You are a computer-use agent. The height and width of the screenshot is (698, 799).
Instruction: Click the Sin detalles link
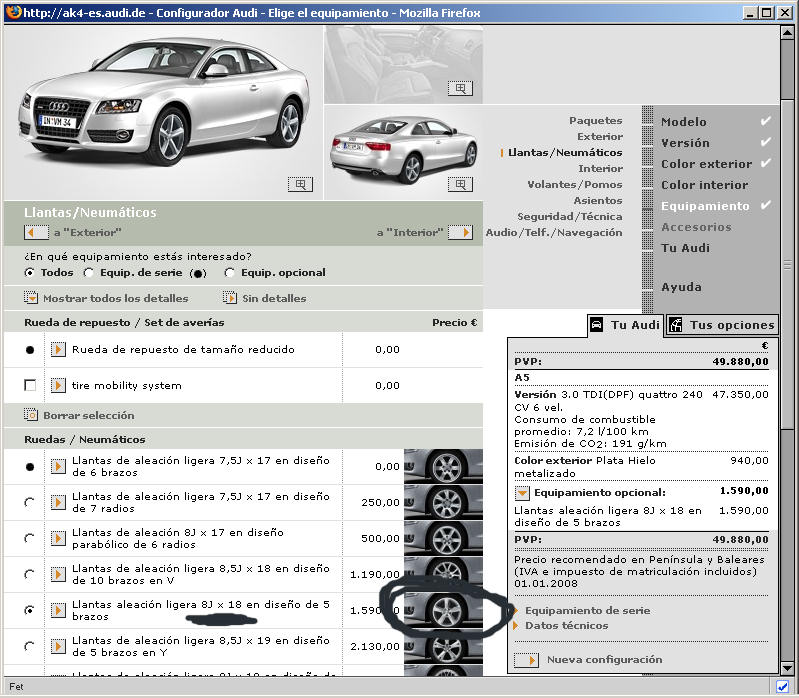[x=274, y=298]
